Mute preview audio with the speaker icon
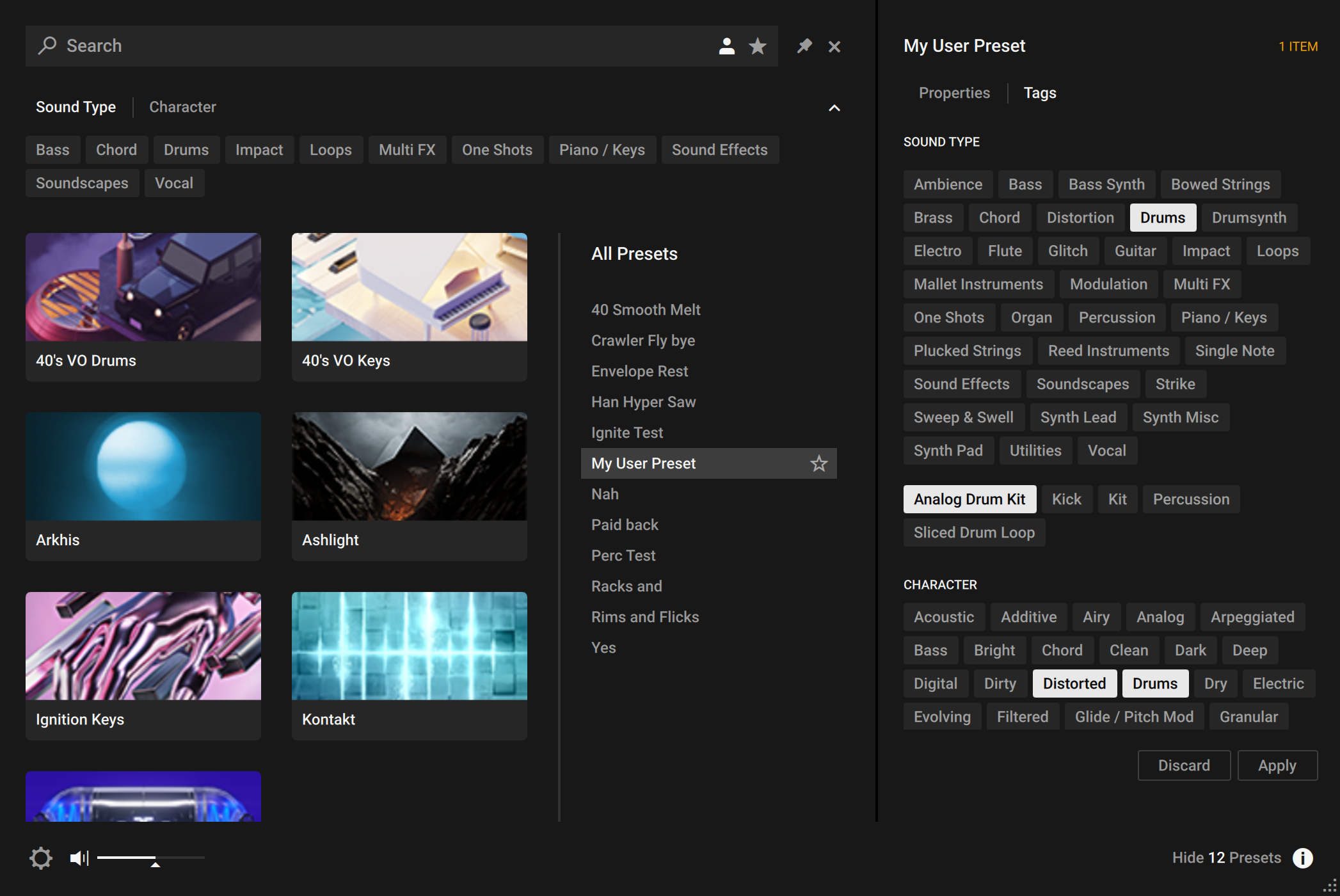Image resolution: width=1340 pixels, height=896 pixels. click(78, 858)
